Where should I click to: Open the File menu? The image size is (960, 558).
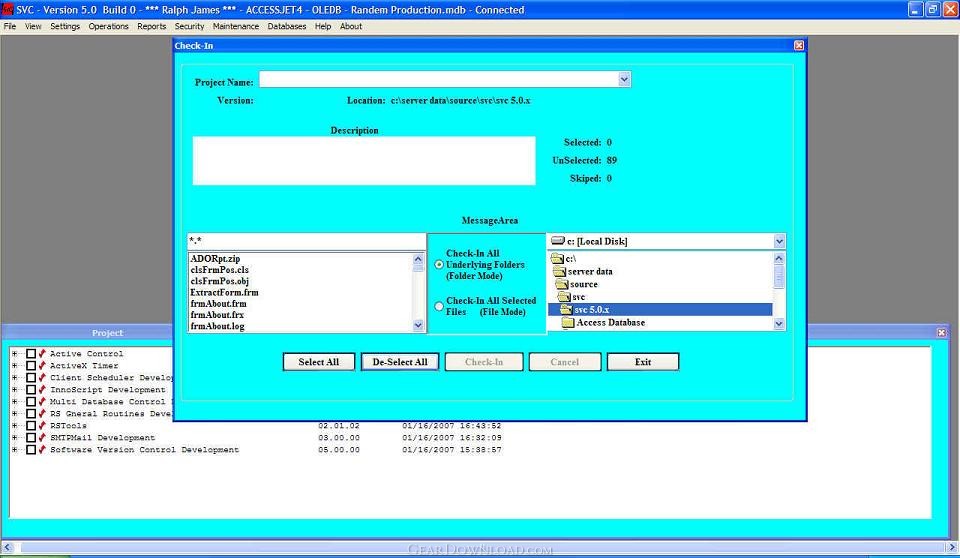tap(10, 26)
